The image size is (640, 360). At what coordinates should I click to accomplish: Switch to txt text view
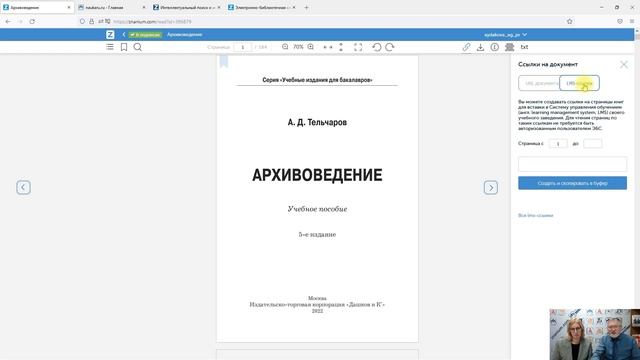pyautogui.click(x=524, y=47)
